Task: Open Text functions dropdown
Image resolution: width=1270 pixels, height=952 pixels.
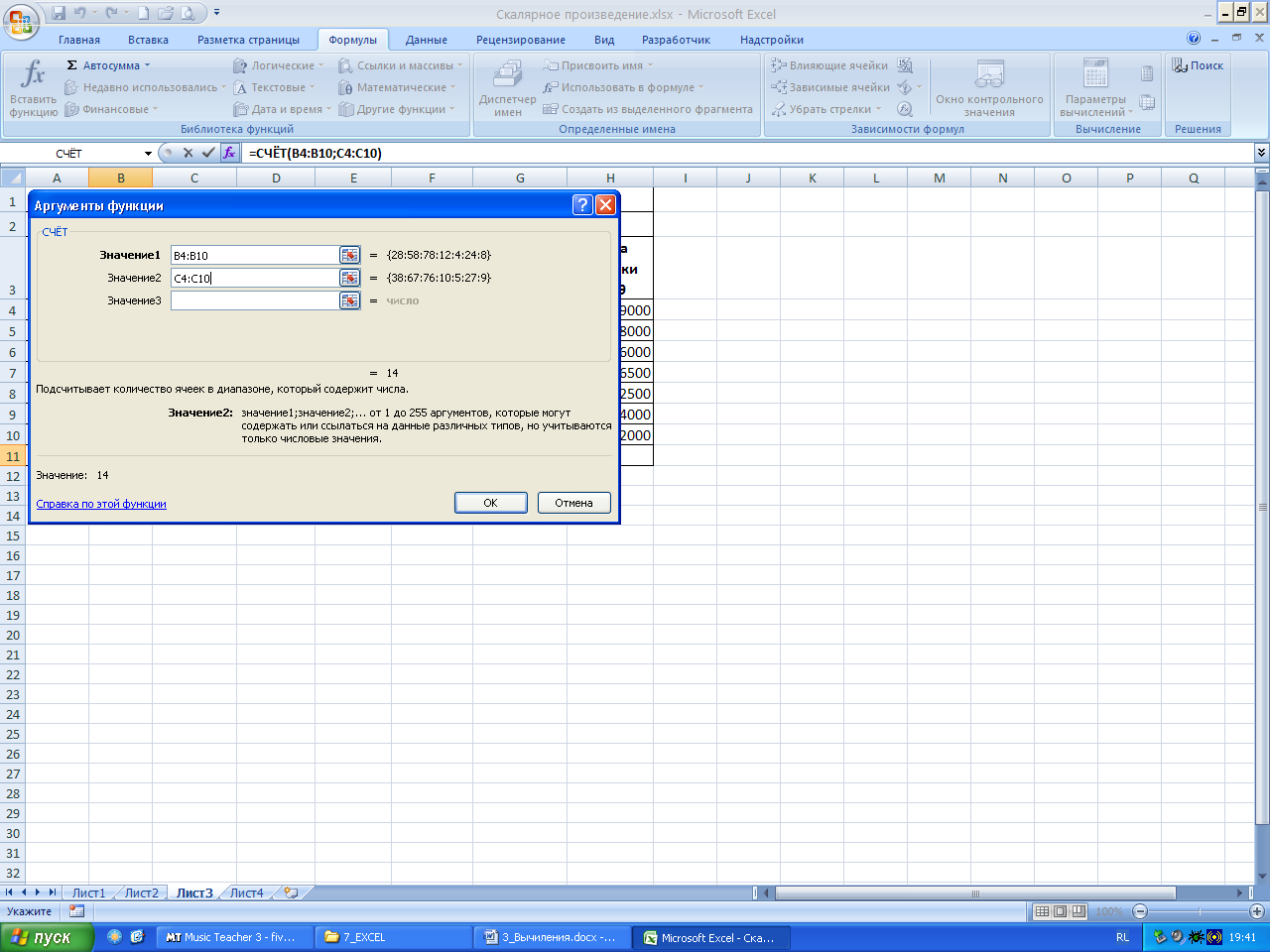Action: 274,87
